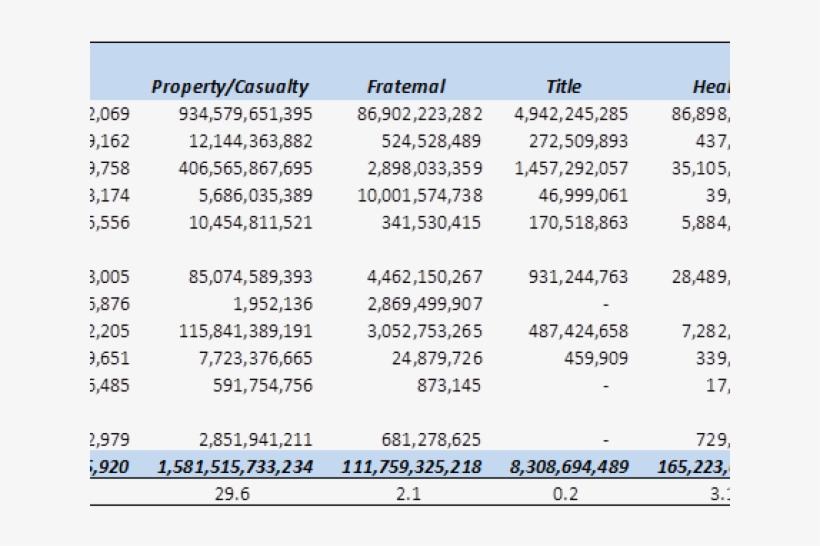Select the bold total 1,581,515,733,234
The width and height of the screenshot is (820, 546).
pos(235,466)
